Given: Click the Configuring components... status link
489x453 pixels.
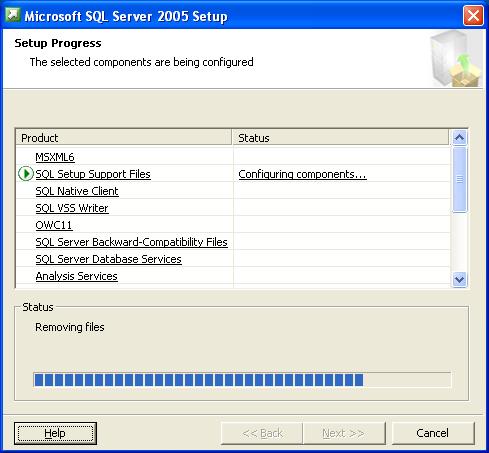Looking at the screenshot, I should click(302, 174).
